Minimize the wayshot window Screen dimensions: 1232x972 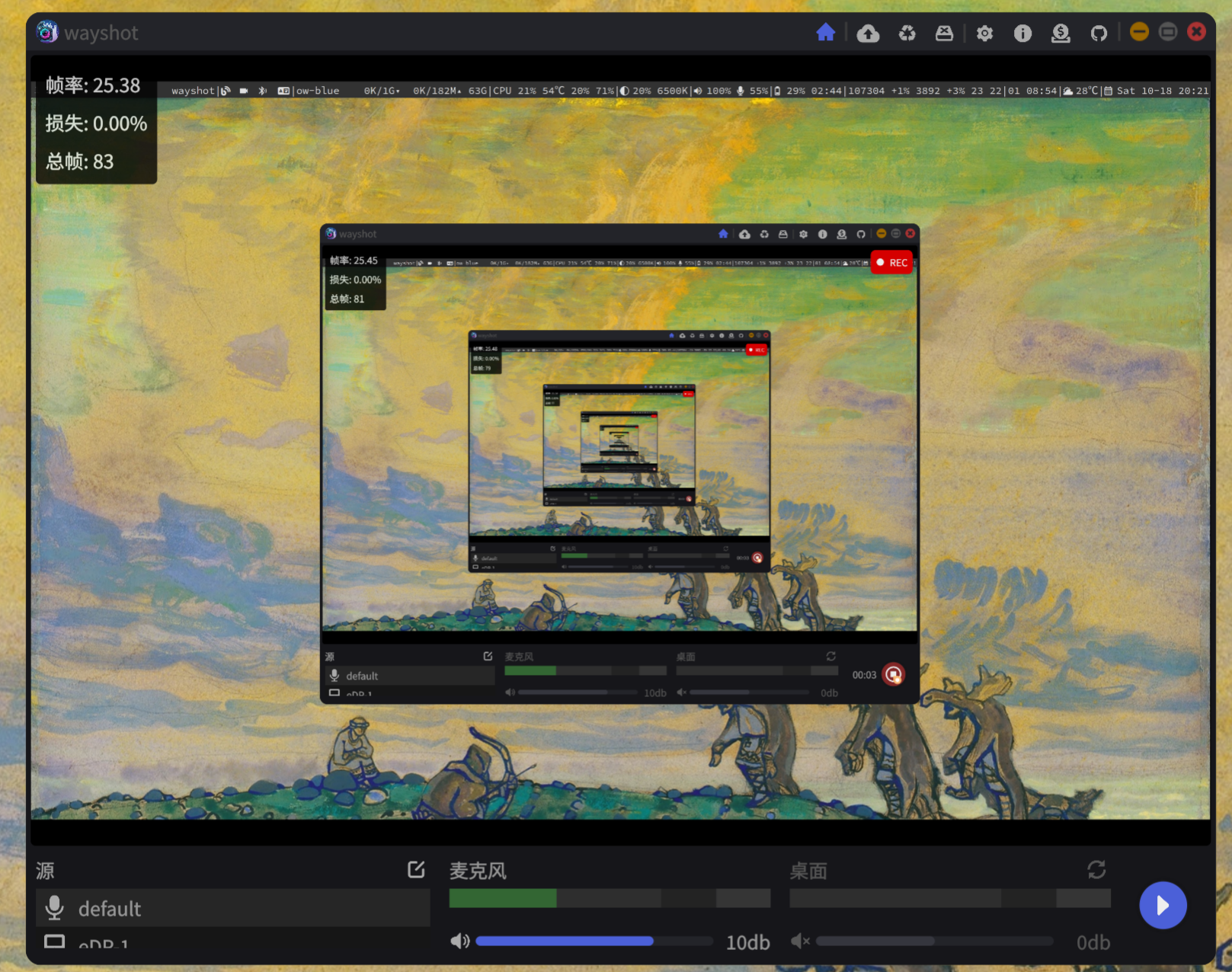tap(1139, 32)
